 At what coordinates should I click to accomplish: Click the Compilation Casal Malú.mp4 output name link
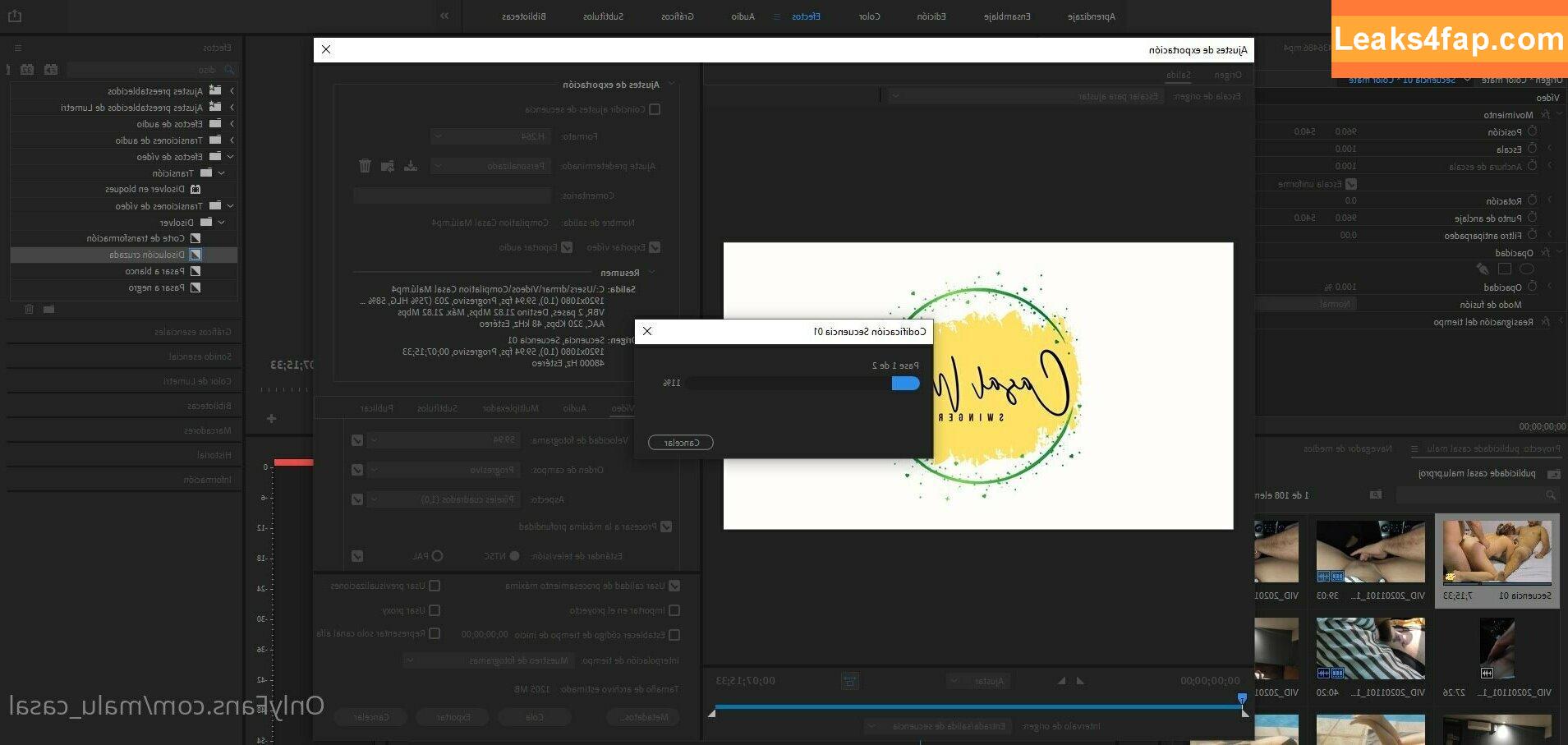point(490,223)
